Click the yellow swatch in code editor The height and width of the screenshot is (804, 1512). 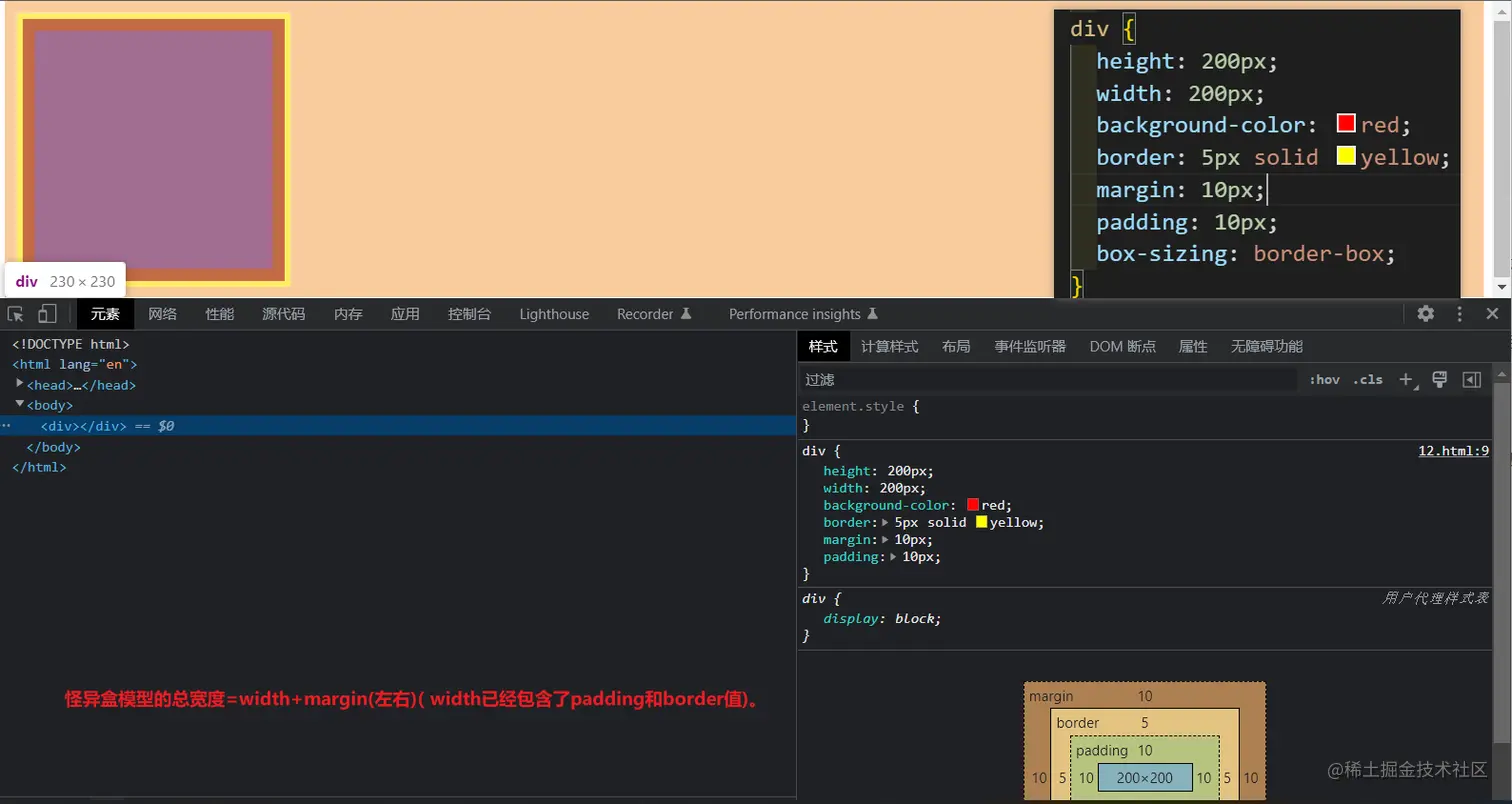click(x=1346, y=156)
